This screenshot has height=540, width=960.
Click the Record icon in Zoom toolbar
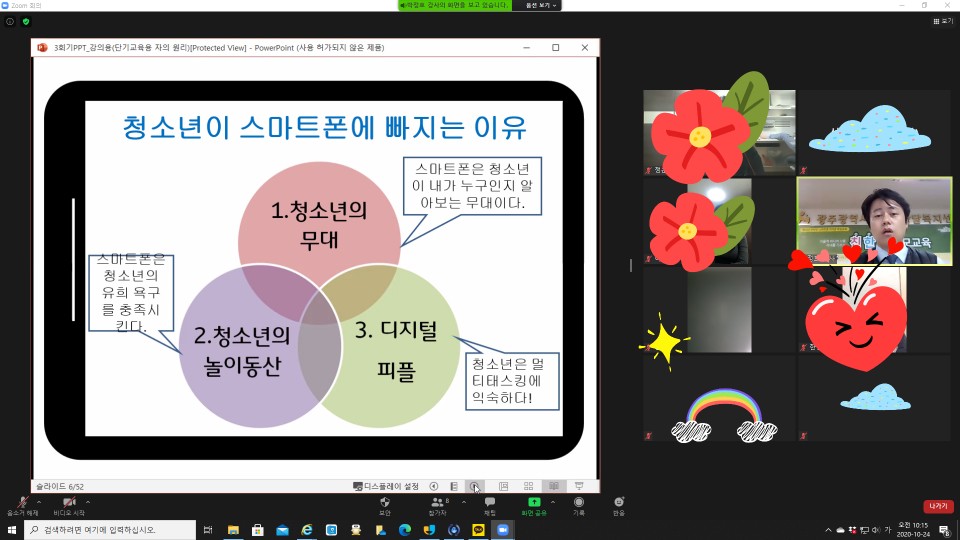click(579, 502)
